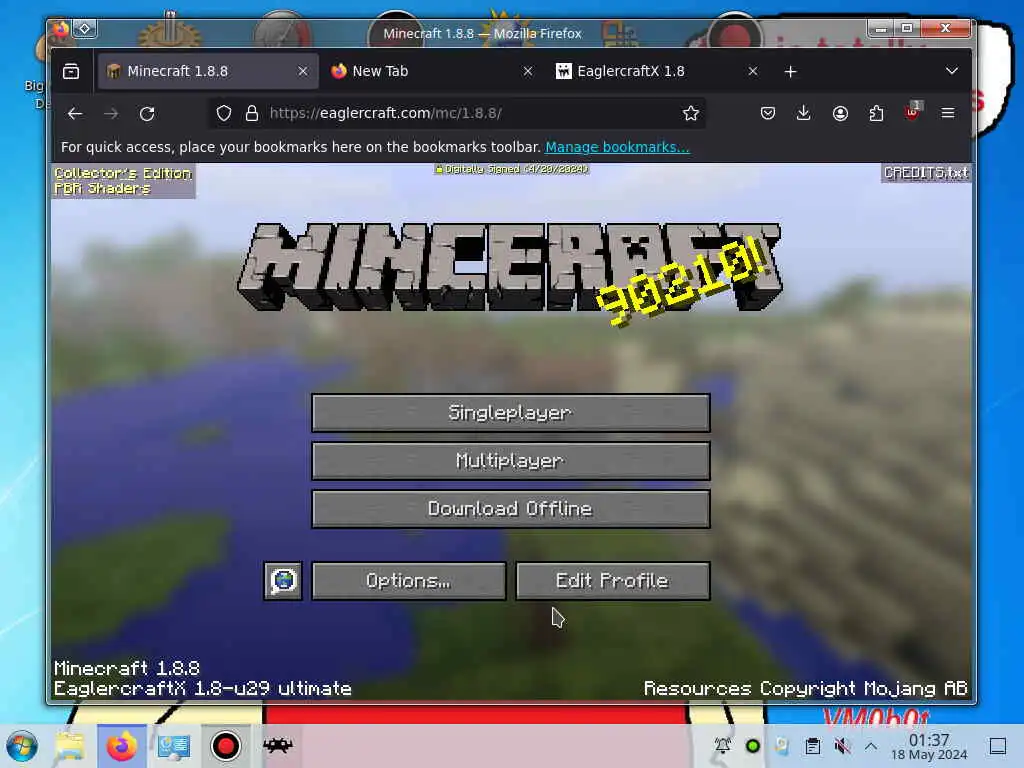Click Resources Copyright Mojang AB text
1024x768 pixels.
tap(805, 688)
